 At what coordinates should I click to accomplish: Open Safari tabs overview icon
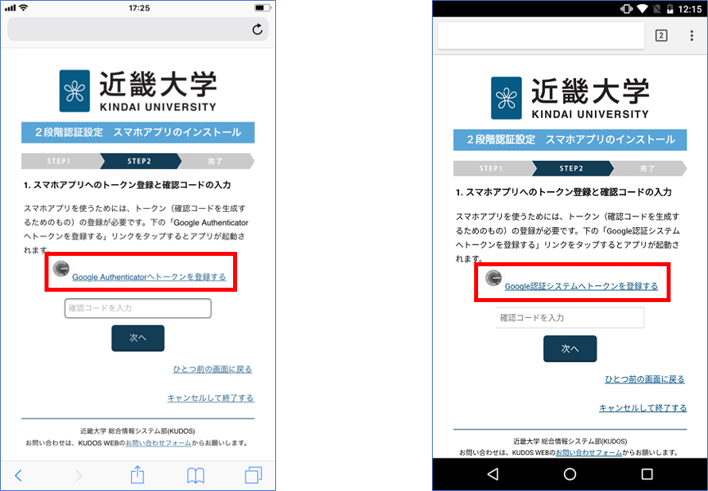click(253, 474)
